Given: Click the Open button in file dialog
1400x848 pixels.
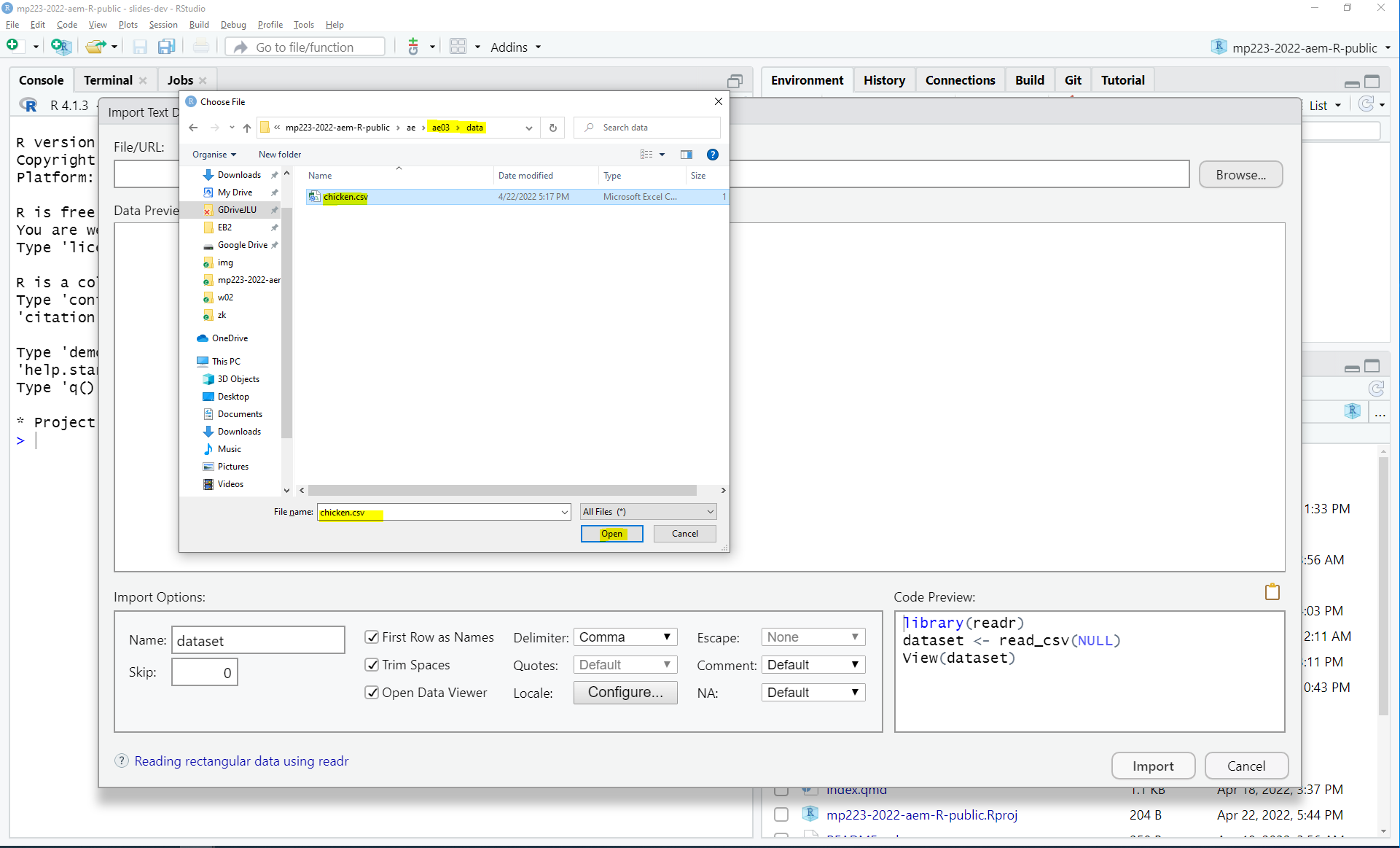Looking at the screenshot, I should (x=611, y=534).
